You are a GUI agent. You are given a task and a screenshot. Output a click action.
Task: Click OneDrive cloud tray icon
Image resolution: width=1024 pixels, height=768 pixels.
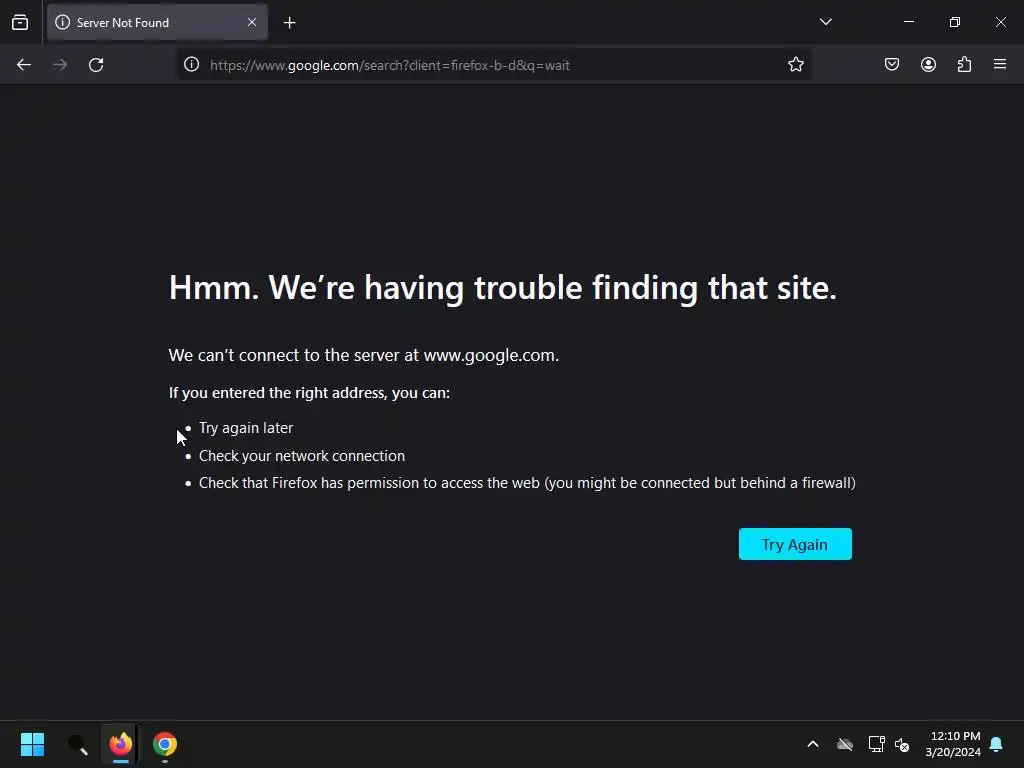[x=845, y=744]
